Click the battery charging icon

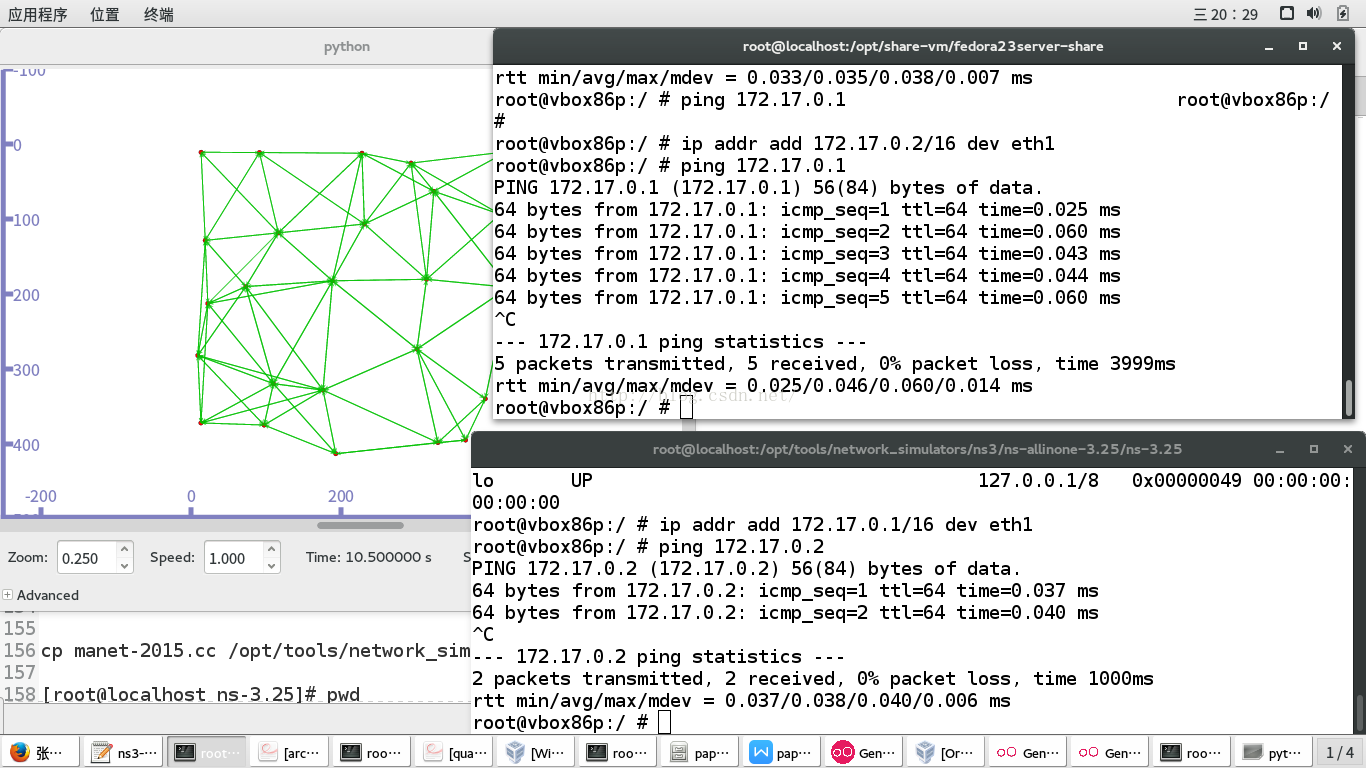click(1341, 13)
